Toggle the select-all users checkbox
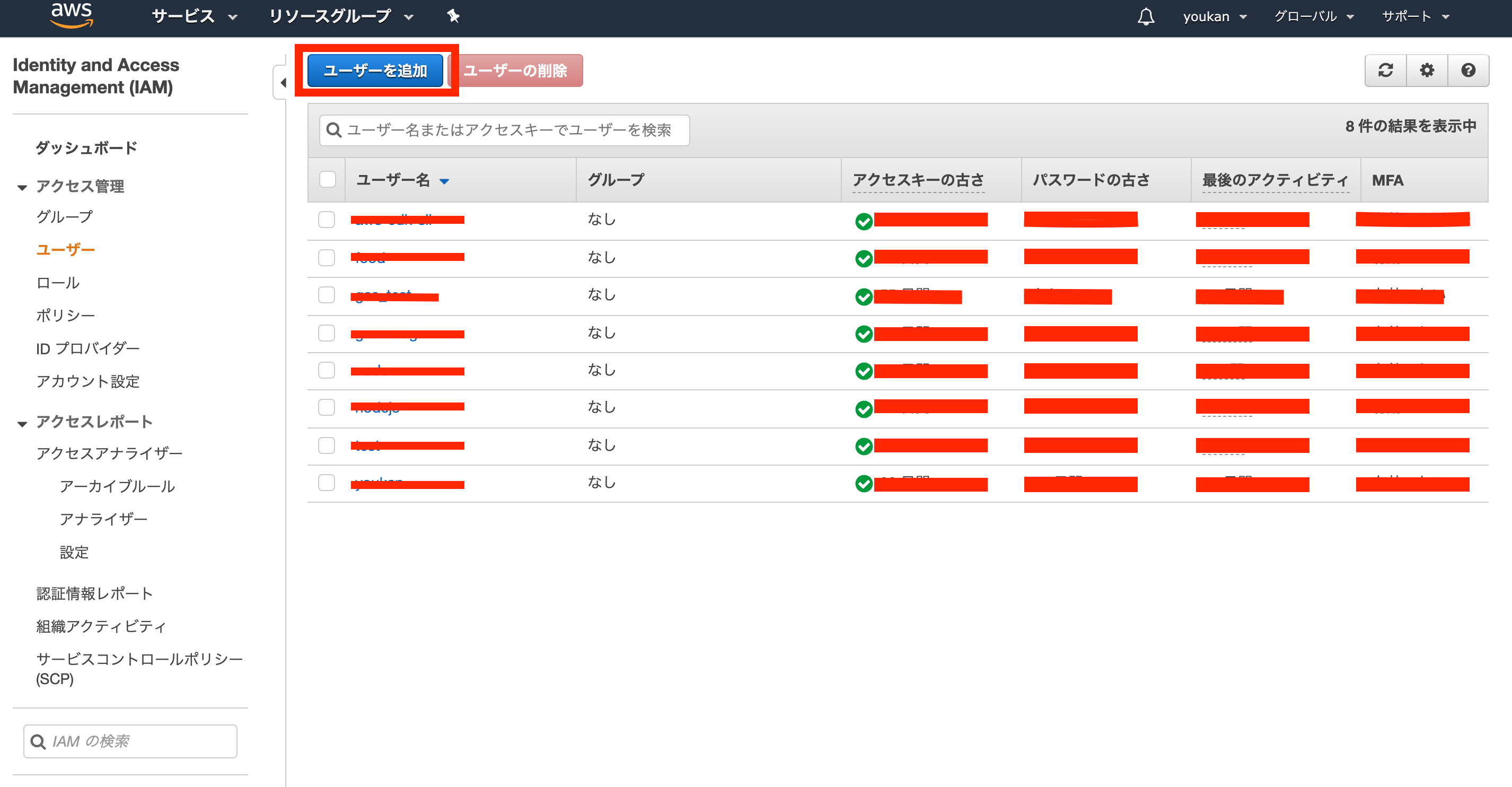The image size is (1512, 787). (327, 179)
